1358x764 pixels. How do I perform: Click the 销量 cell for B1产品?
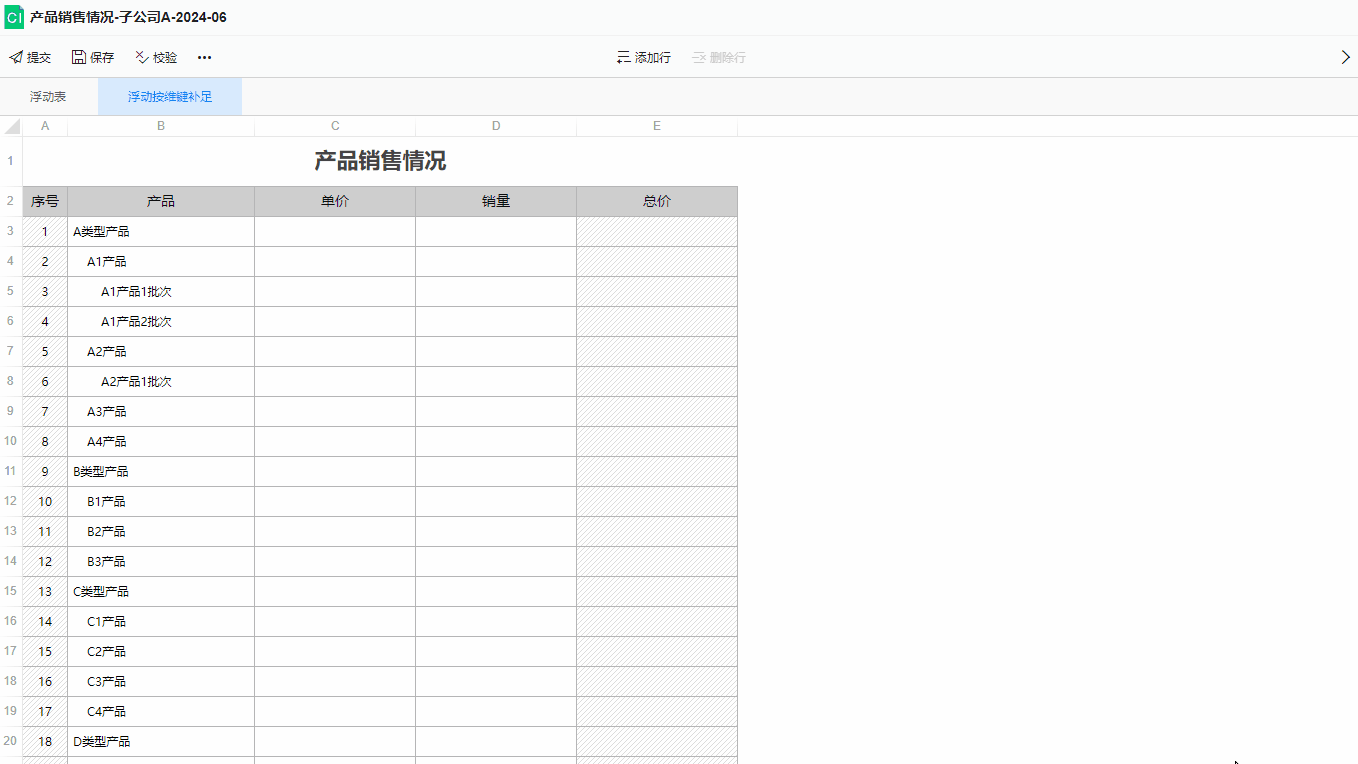496,502
